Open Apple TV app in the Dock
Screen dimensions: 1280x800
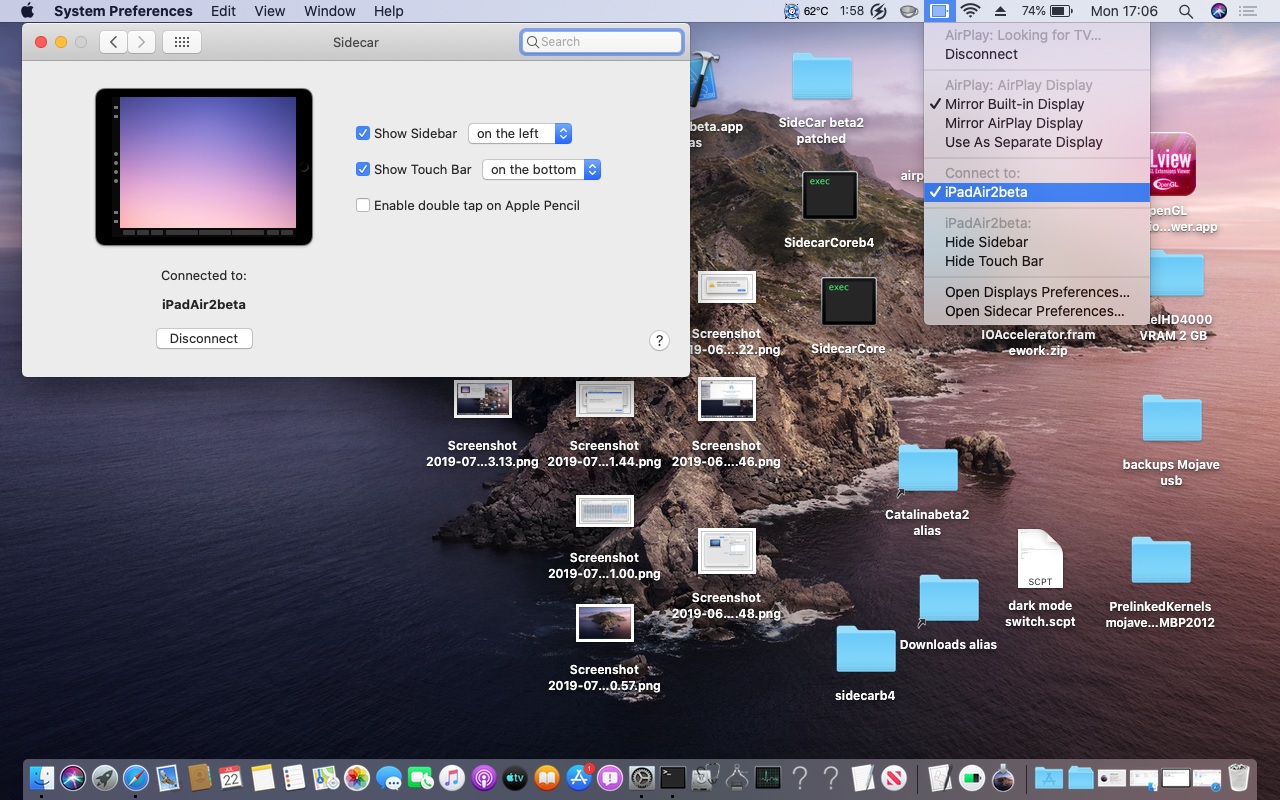click(515, 777)
